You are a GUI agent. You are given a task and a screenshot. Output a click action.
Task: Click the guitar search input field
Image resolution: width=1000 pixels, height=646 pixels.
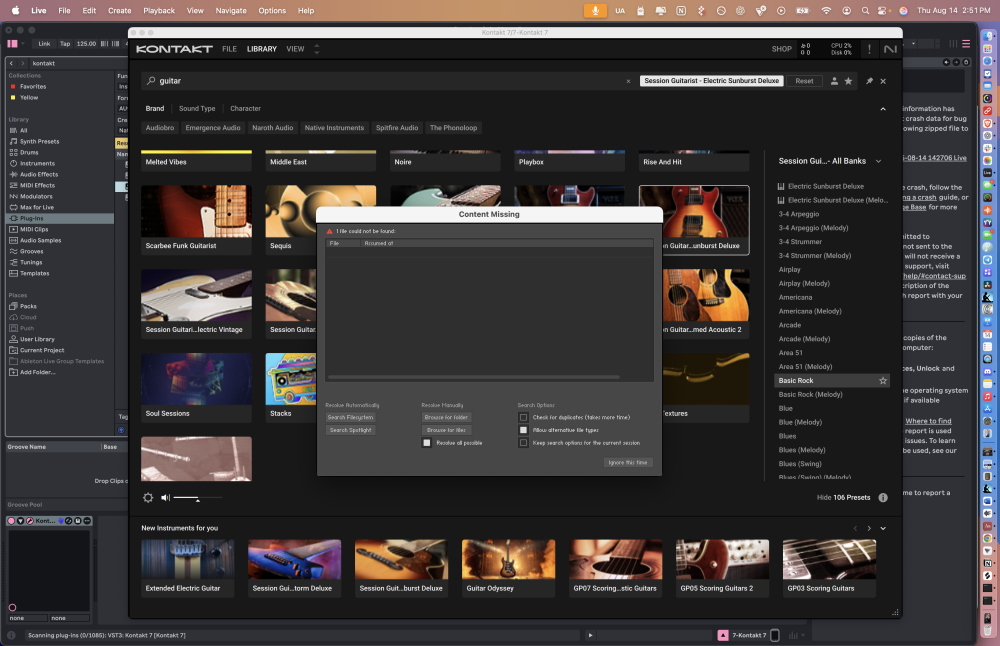click(x=389, y=81)
